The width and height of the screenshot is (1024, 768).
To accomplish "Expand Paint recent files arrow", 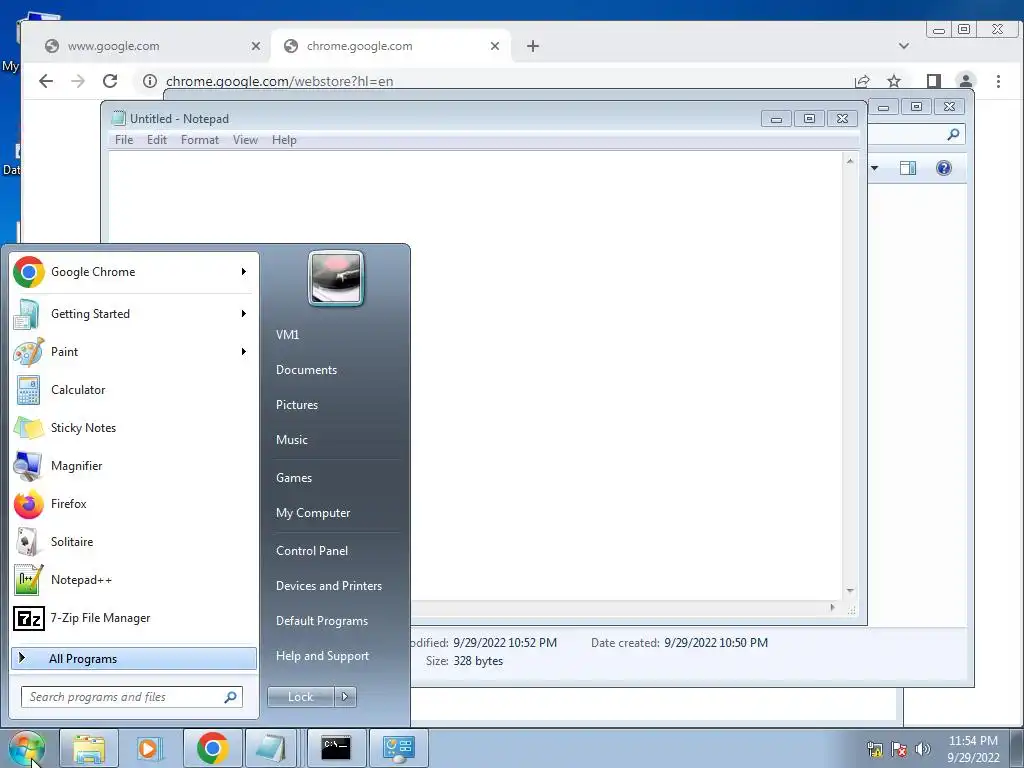I will point(244,352).
